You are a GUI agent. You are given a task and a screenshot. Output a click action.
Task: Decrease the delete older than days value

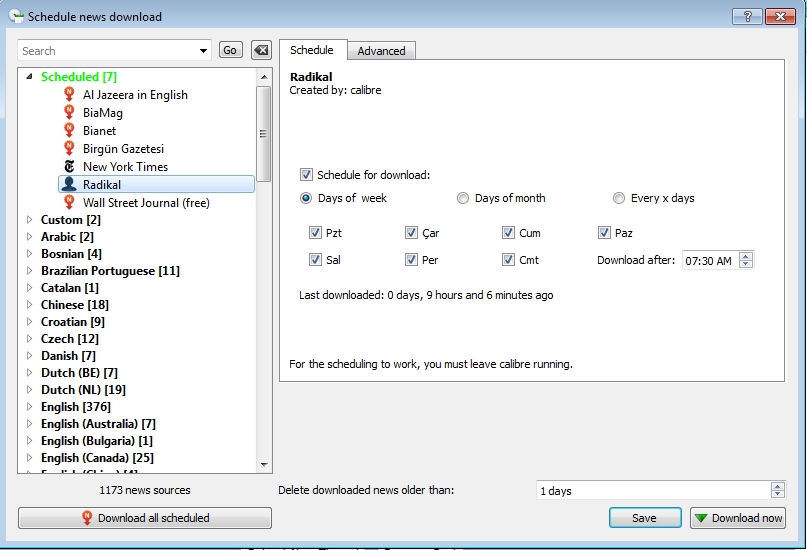778,494
